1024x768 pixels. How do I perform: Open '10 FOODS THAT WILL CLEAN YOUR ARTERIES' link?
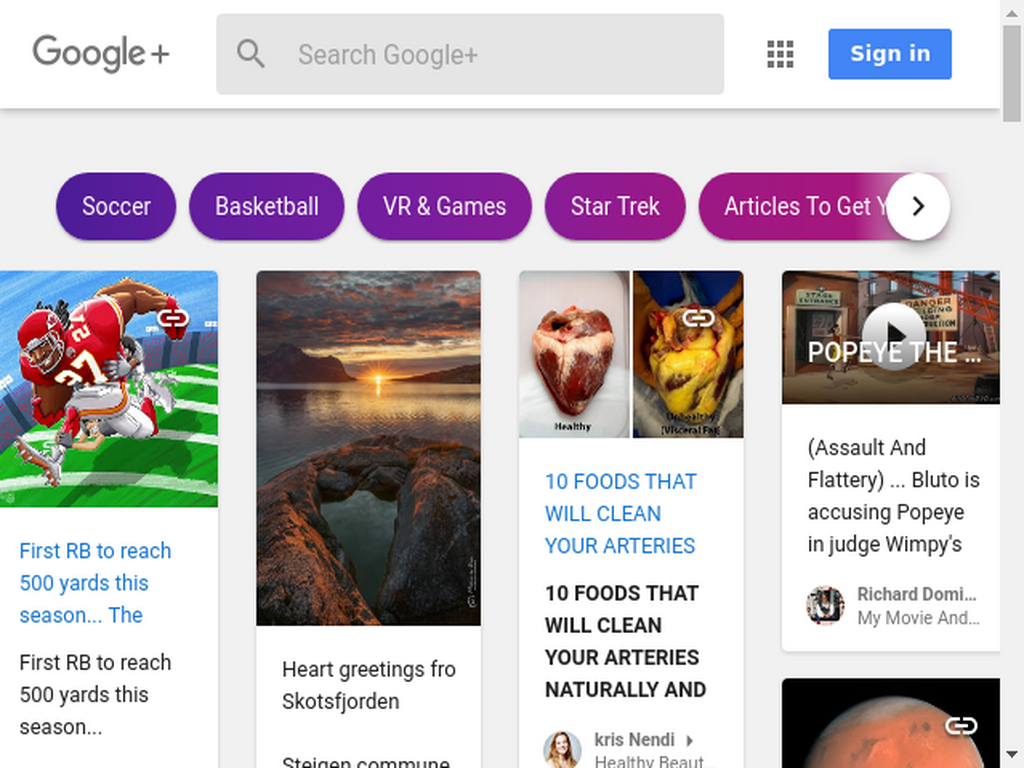pos(620,513)
